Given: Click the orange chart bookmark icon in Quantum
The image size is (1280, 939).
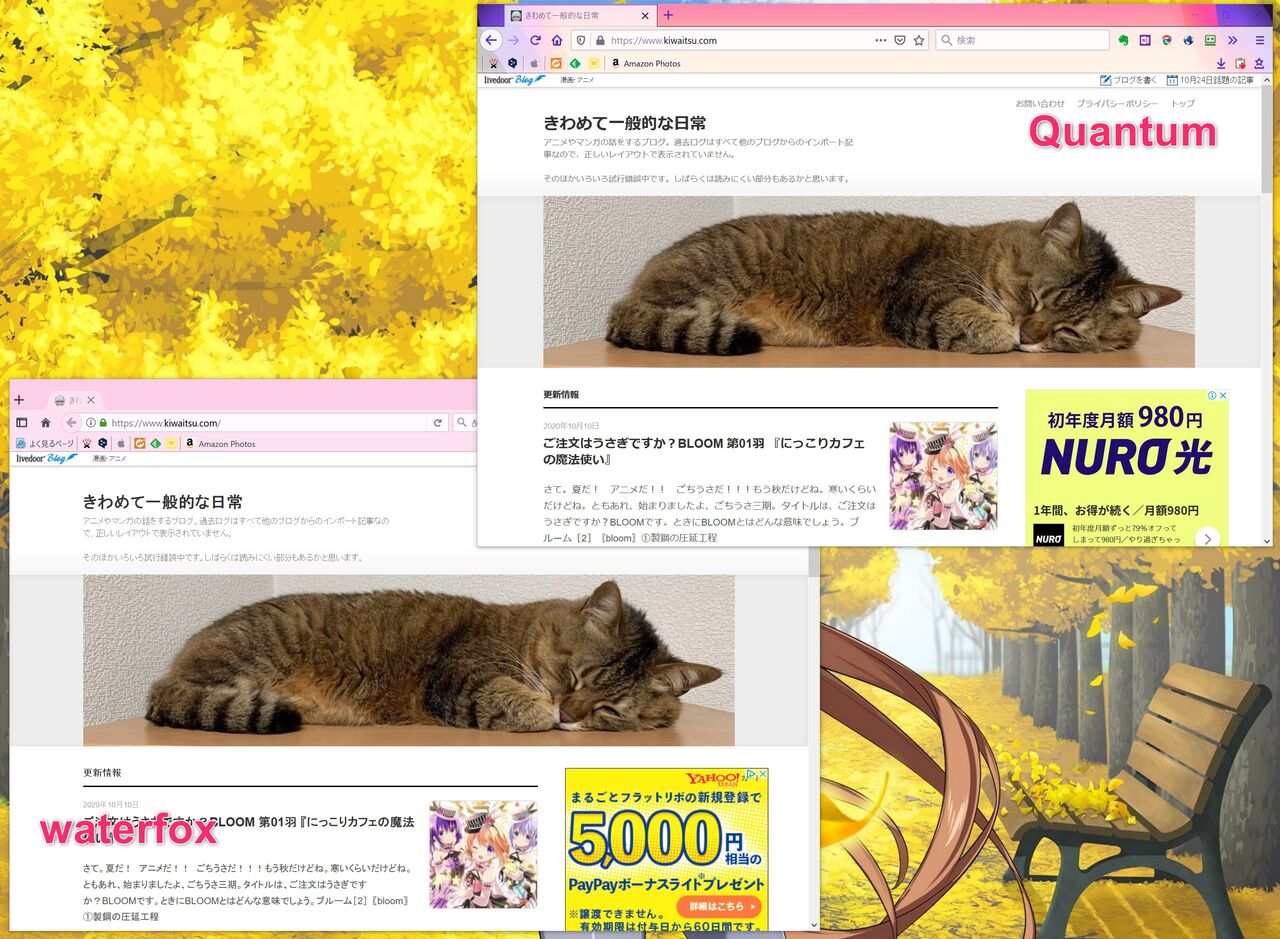Looking at the screenshot, I should [556, 63].
